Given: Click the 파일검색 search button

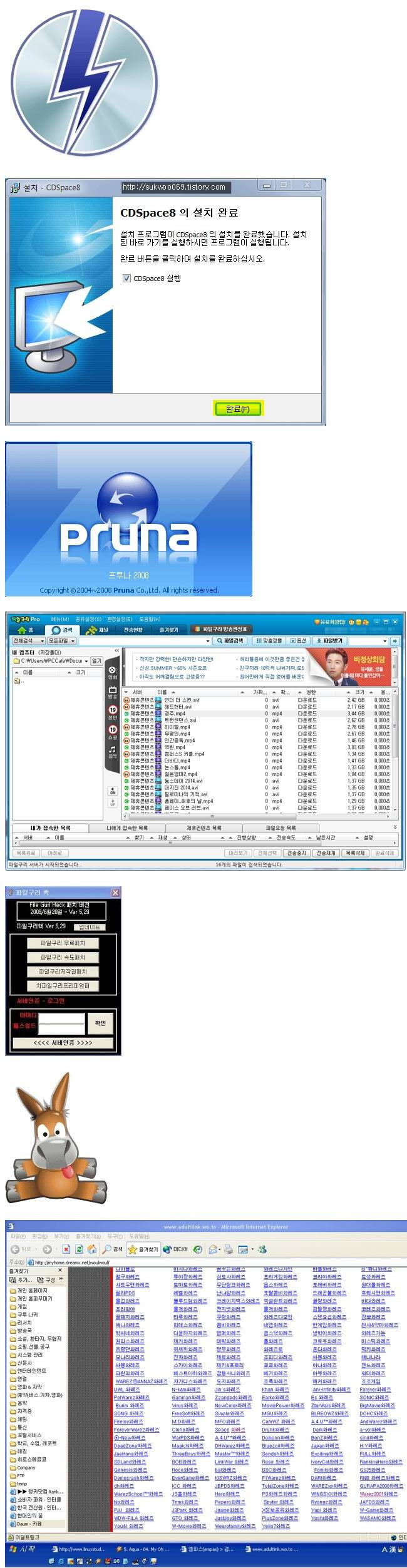Looking at the screenshot, I should tap(230, 641).
